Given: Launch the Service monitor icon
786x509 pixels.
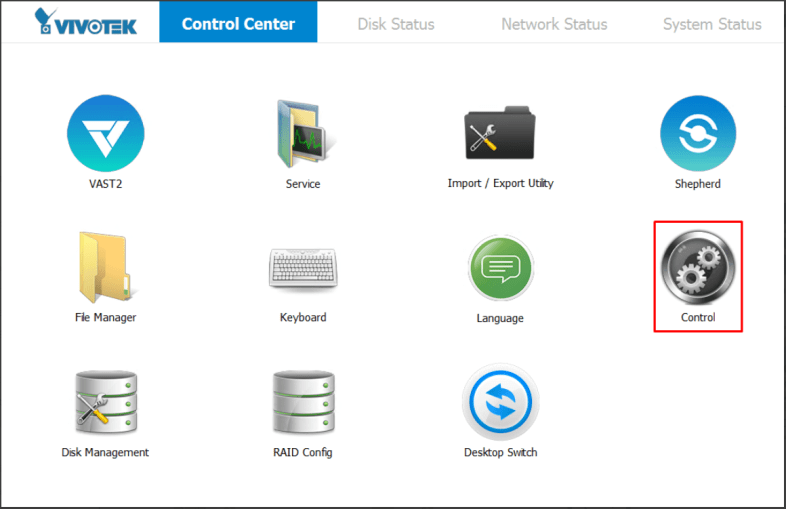Looking at the screenshot, I should click(x=302, y=133).
